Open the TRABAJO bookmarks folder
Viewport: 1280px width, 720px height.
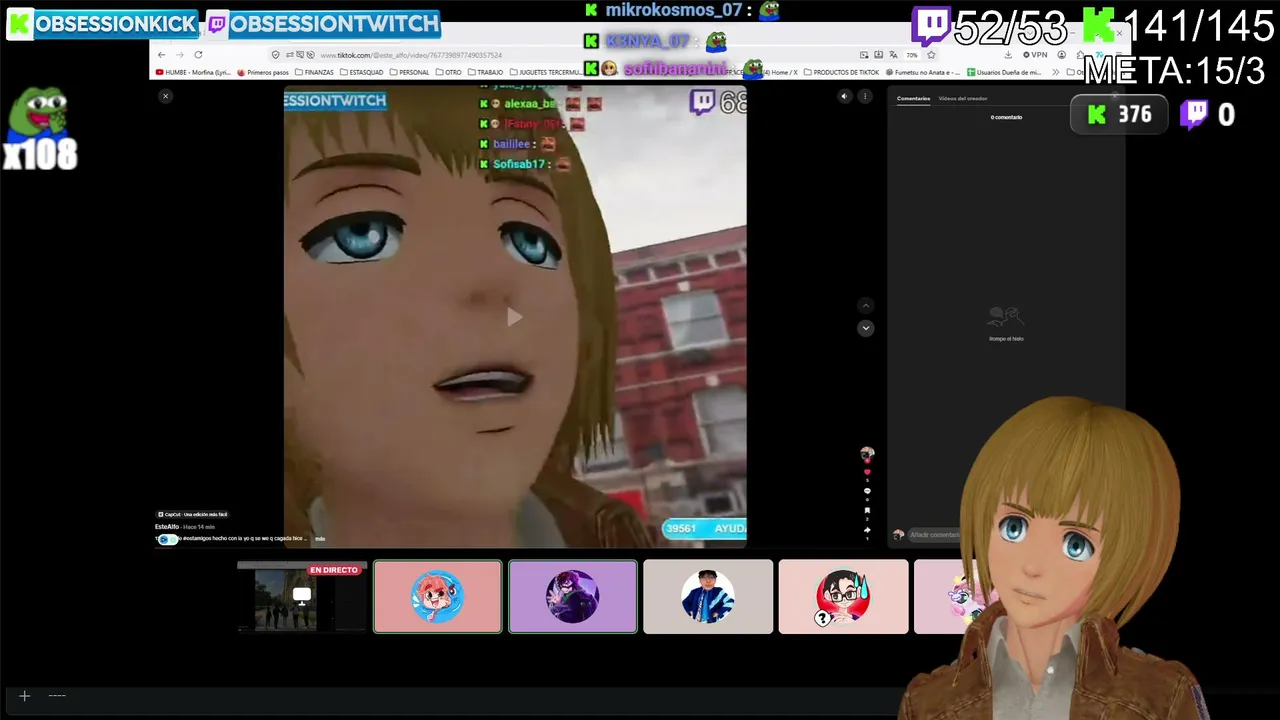[485, 72]
